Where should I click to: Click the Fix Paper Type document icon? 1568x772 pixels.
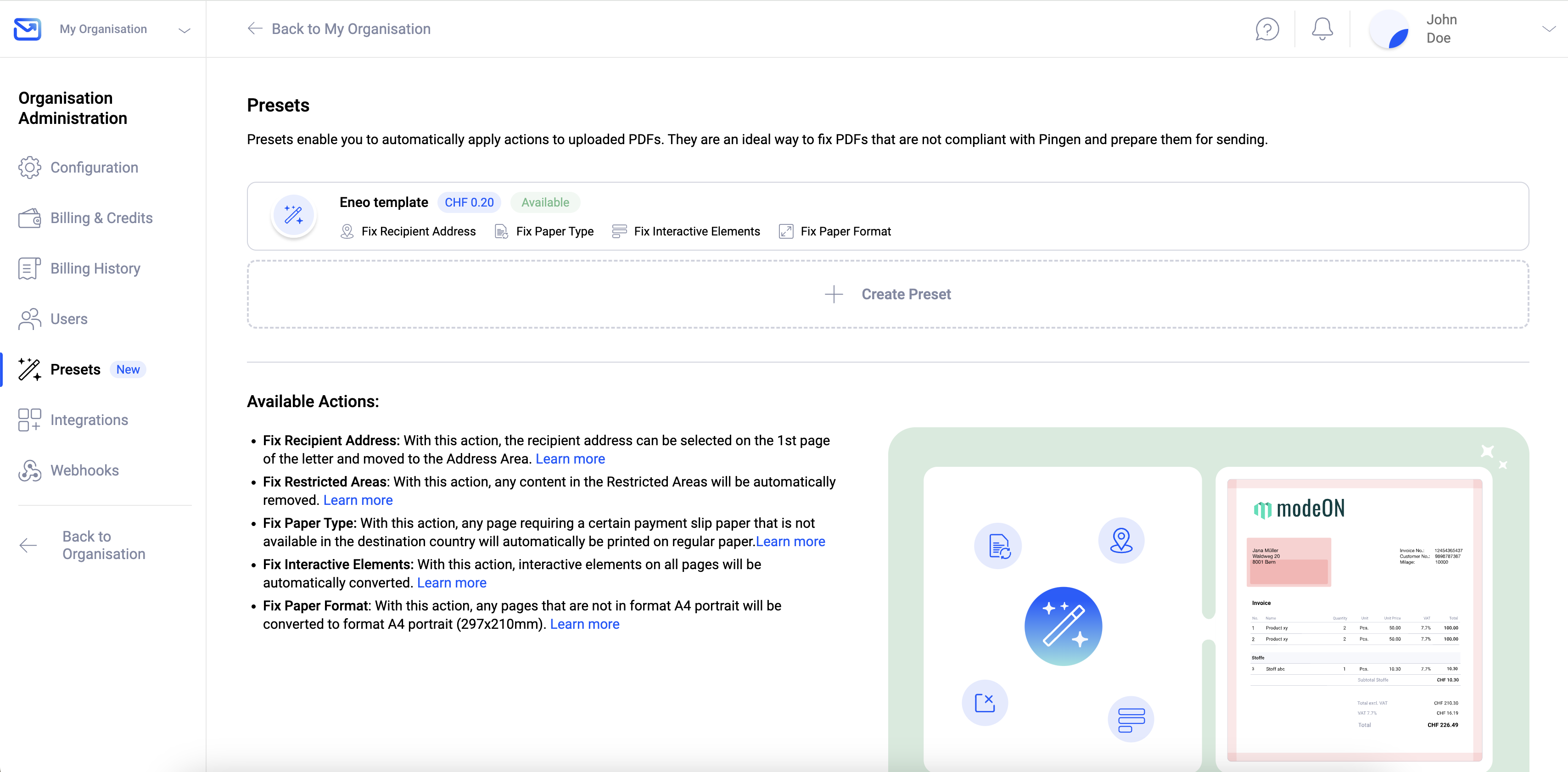point(501,231)
